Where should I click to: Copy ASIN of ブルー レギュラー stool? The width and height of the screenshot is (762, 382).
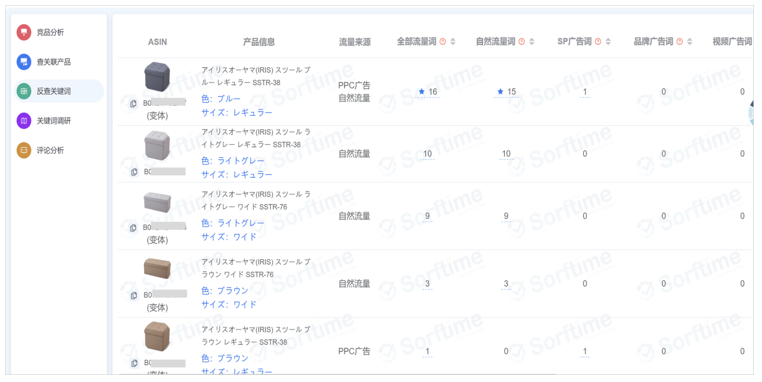click(134, 104)
